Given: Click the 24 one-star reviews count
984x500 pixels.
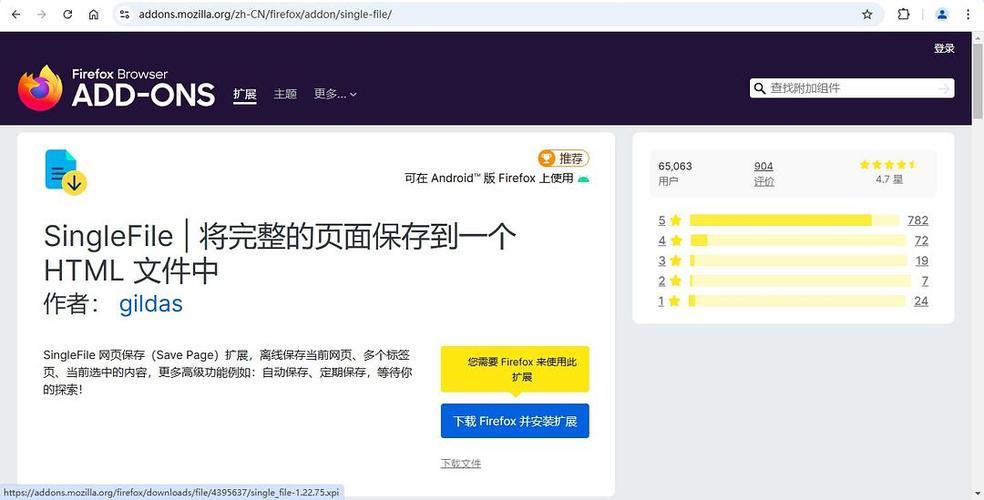Looking at the screenshot, I should point(921,301).
